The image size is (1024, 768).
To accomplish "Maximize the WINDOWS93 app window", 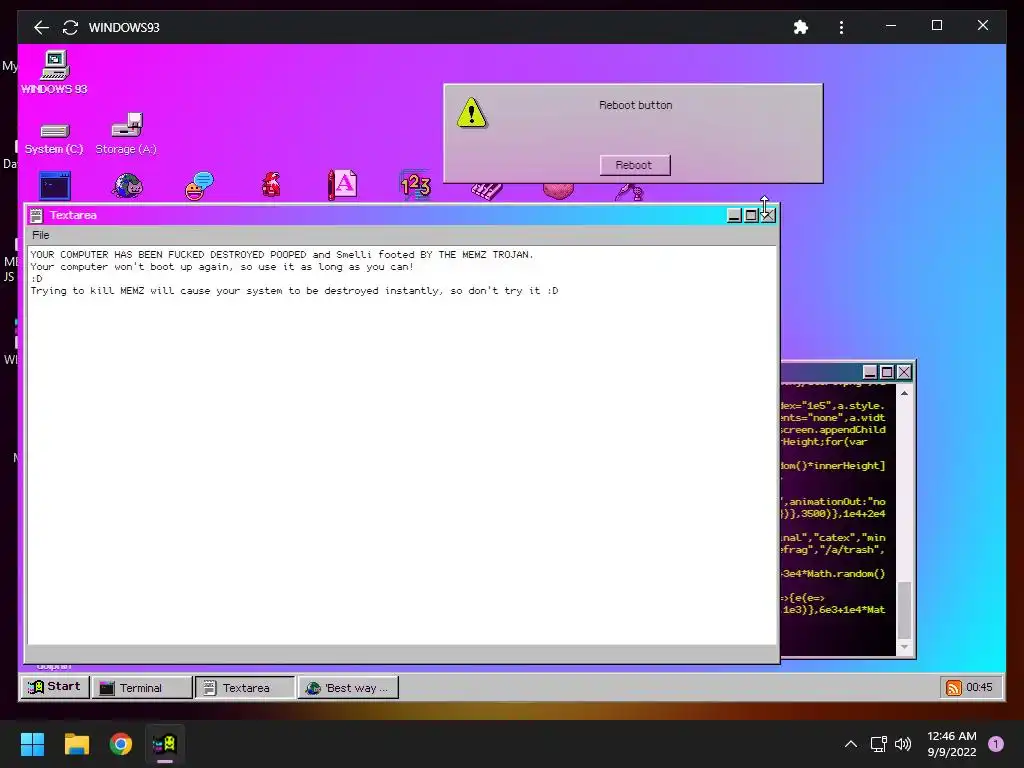I will pos(936,25).
